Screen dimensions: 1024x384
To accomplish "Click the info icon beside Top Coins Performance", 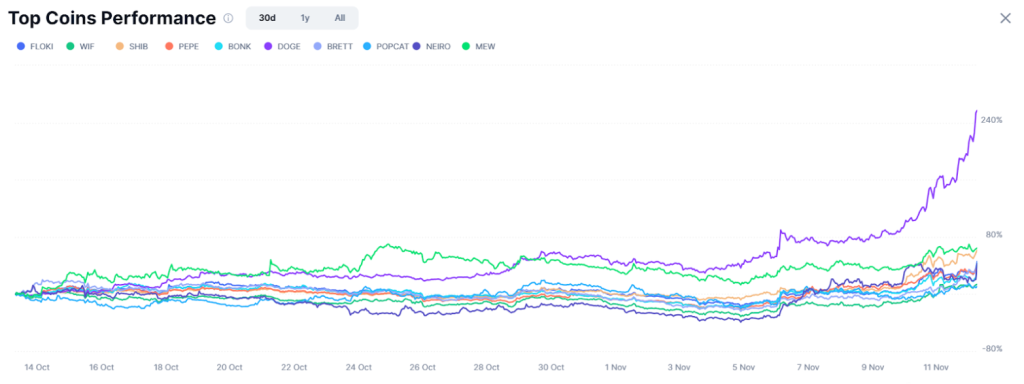I will pos(228,18).
